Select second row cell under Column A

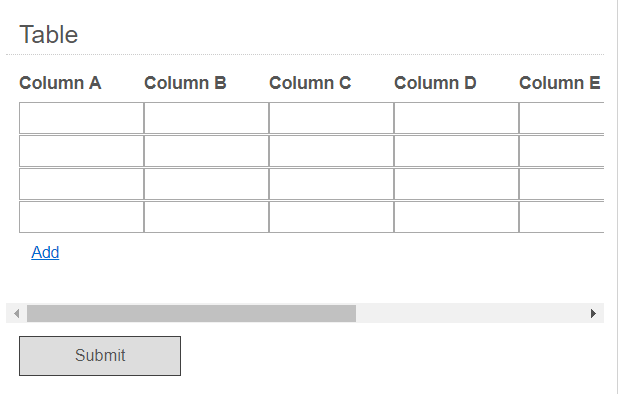pos(81,151)
